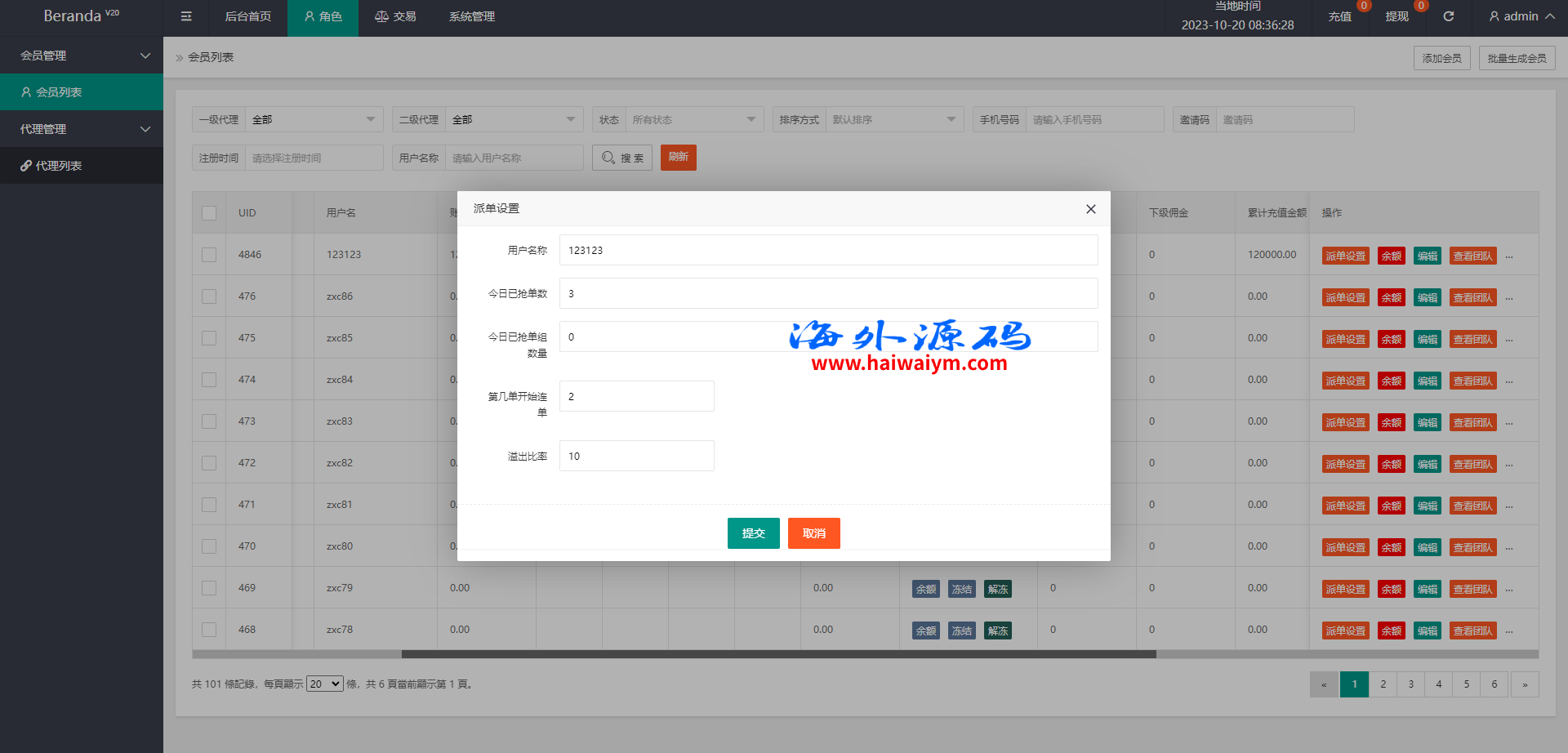Click the 溢出比率 input field
This screenshot has width=1568, height=753.
[x=636, y=456]
